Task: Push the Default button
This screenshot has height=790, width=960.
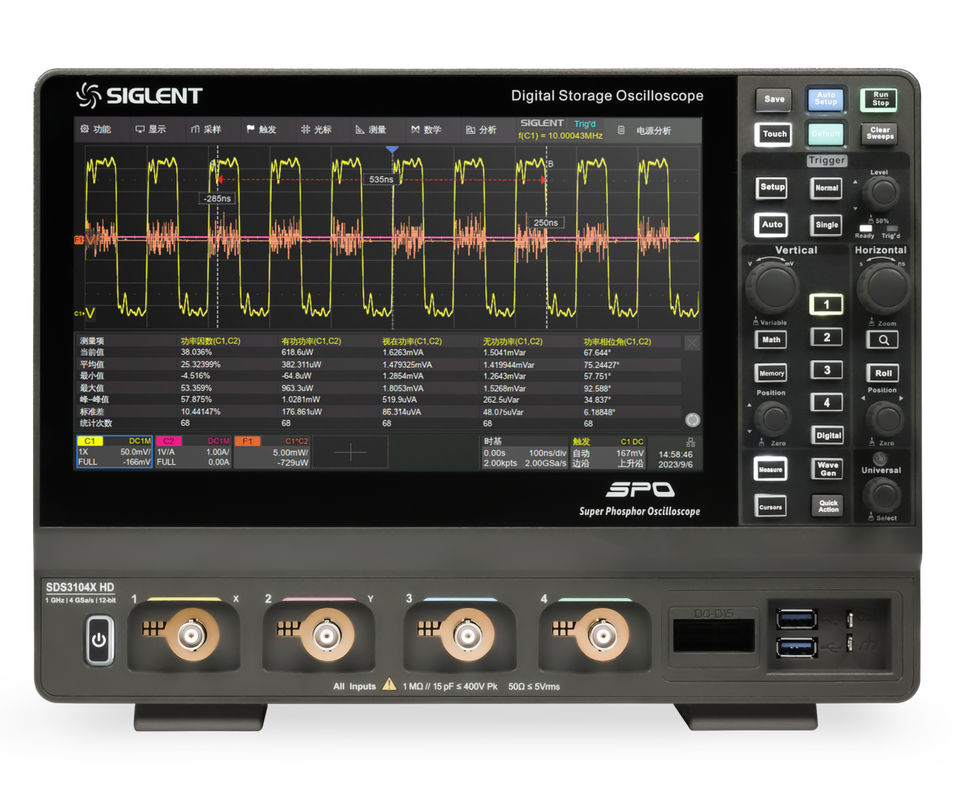Action: click(x=825, y=134)
